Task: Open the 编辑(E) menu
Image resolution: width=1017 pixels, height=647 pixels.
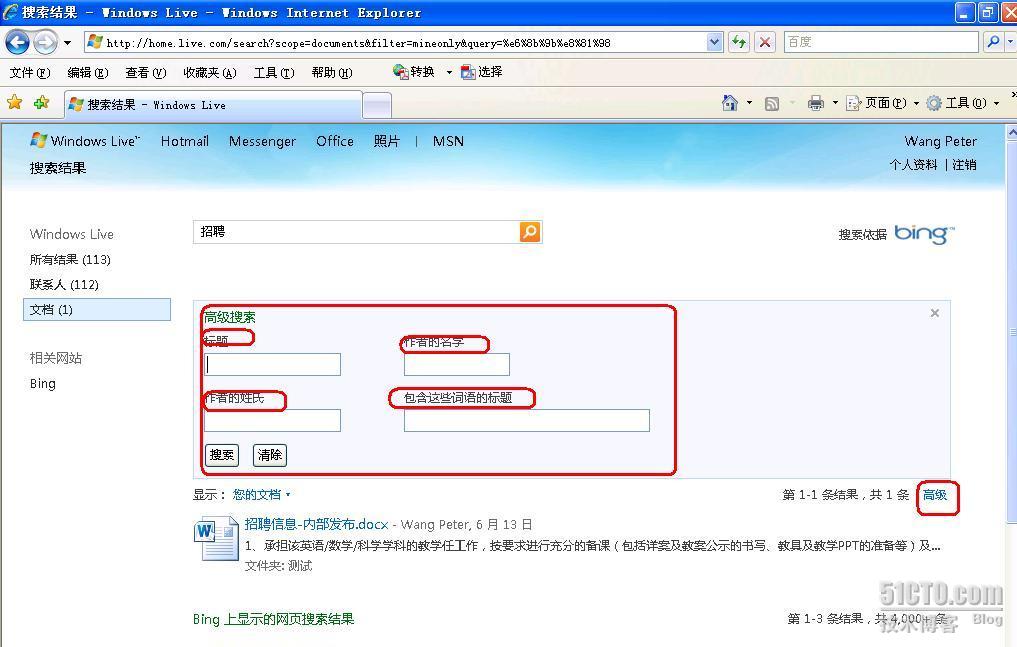Action: (88, 73)
